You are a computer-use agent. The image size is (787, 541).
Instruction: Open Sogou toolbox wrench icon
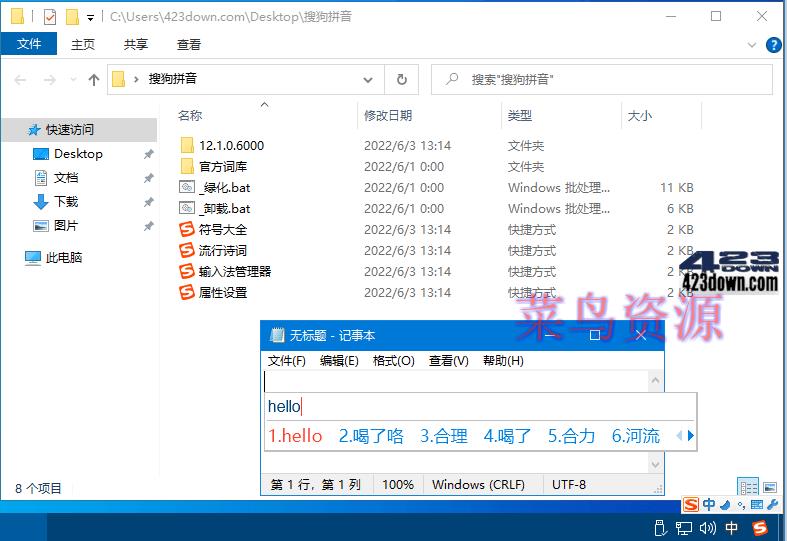pos(772,505)
